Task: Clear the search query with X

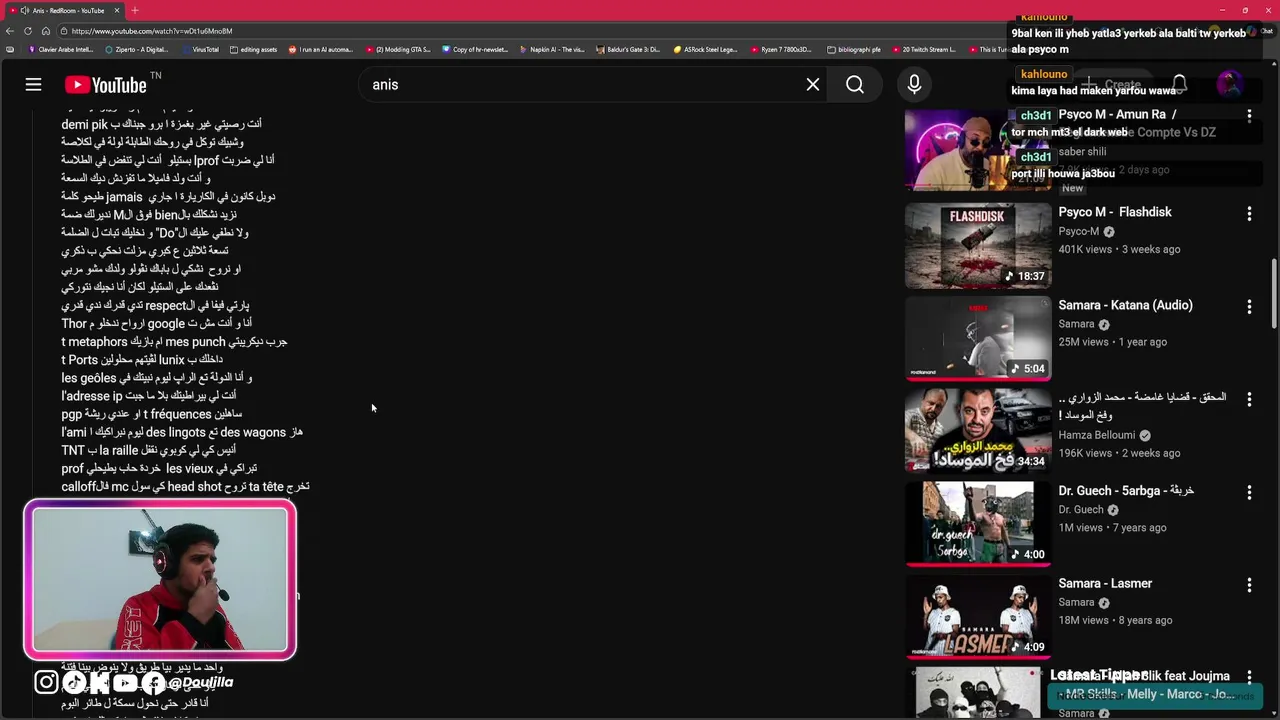Action: [x=813, y=85]
